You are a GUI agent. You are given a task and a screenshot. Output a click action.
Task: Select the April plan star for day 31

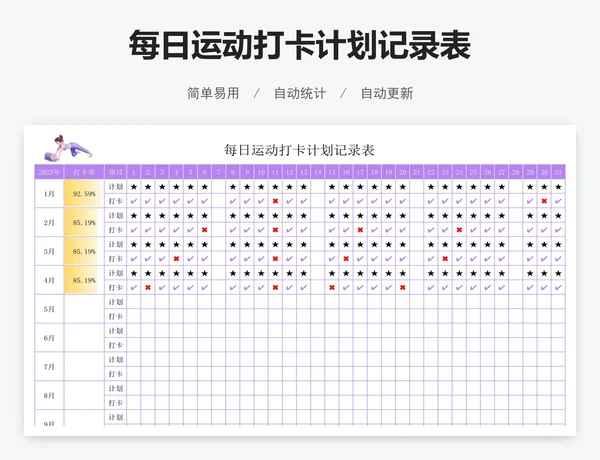[558, 273]
